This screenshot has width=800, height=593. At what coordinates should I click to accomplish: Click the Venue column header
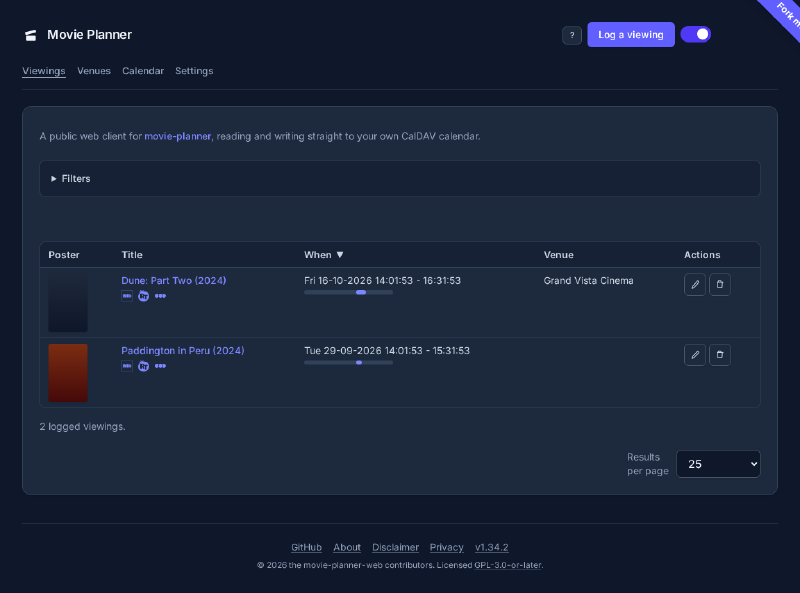[x=558, y=255]
